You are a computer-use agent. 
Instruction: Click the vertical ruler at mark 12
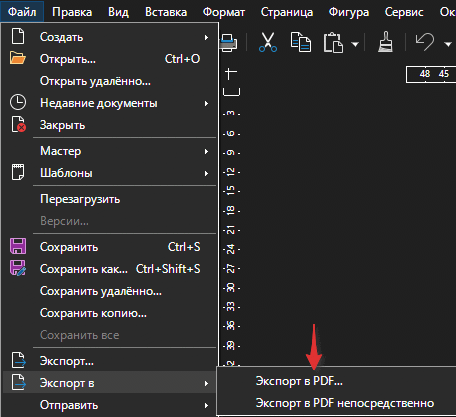(x=231, y=172)
